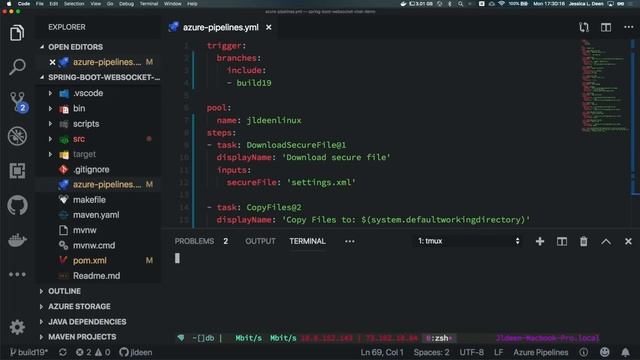The height and width of the screenshot is (360, 640).
Task: Kill terminal with trash icon
Action: 584,241
